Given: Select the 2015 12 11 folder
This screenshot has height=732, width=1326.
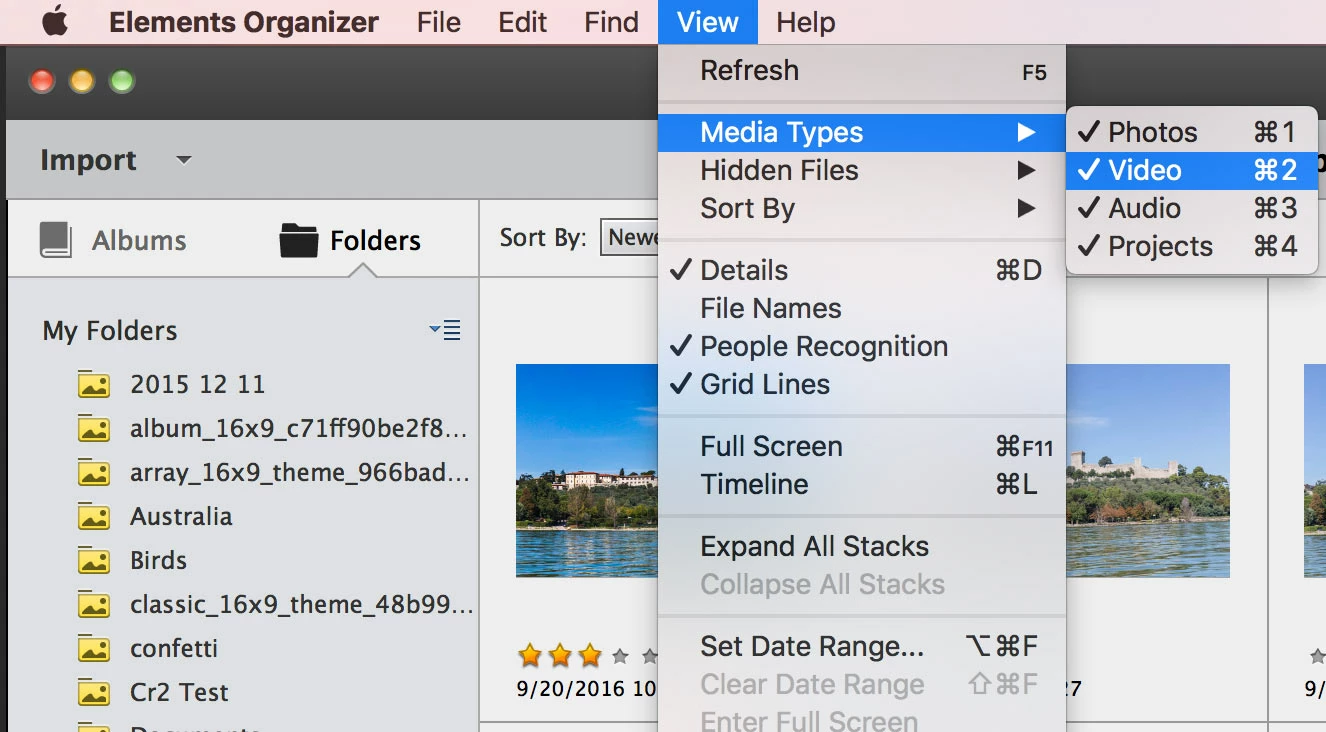Looking at the screenshot, I should pos(197,385).
